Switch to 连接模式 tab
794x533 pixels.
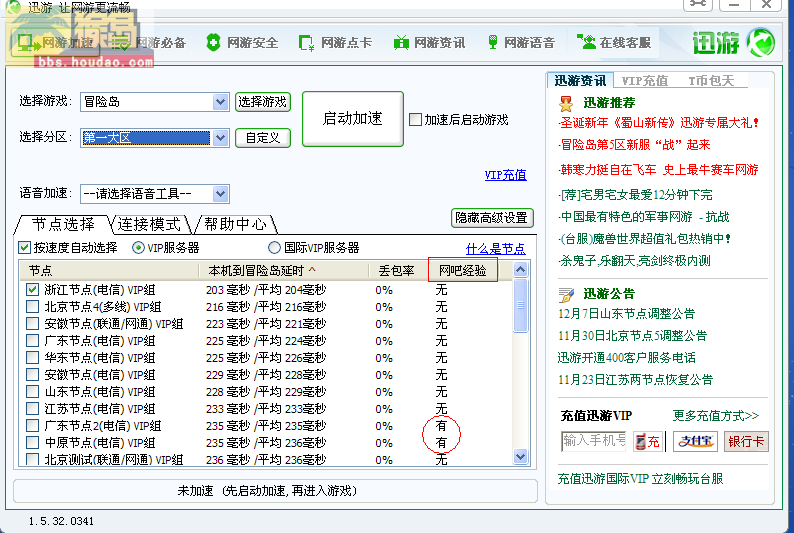149,224
